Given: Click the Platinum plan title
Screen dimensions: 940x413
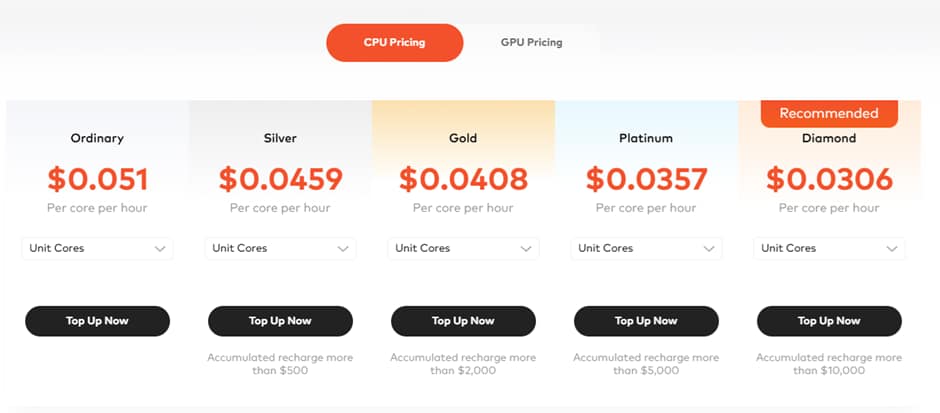Looking at the screenshot, I should tap(646, 138).
